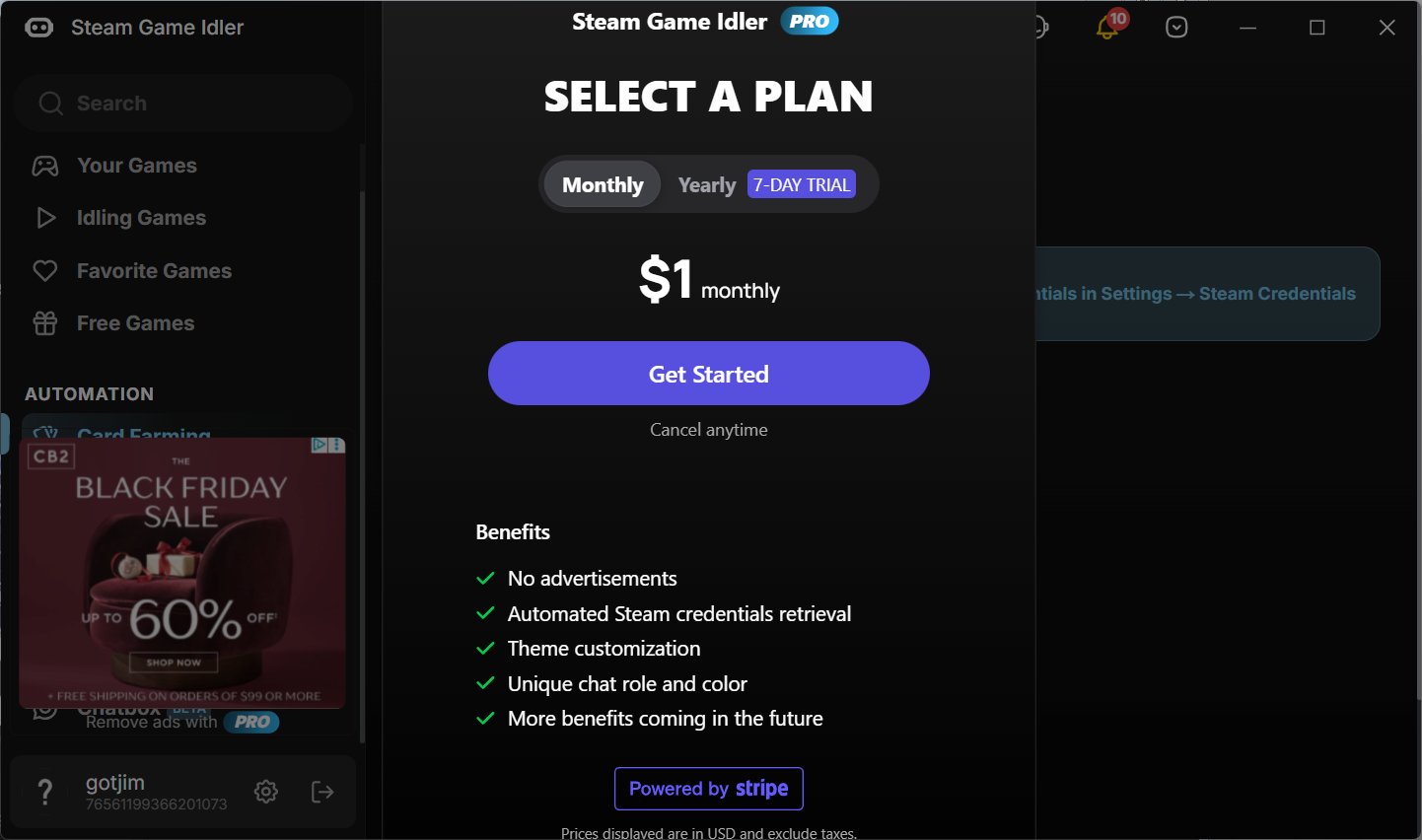Open the Free Games menu item
1422x840 pixels.
tap(136, 323)
